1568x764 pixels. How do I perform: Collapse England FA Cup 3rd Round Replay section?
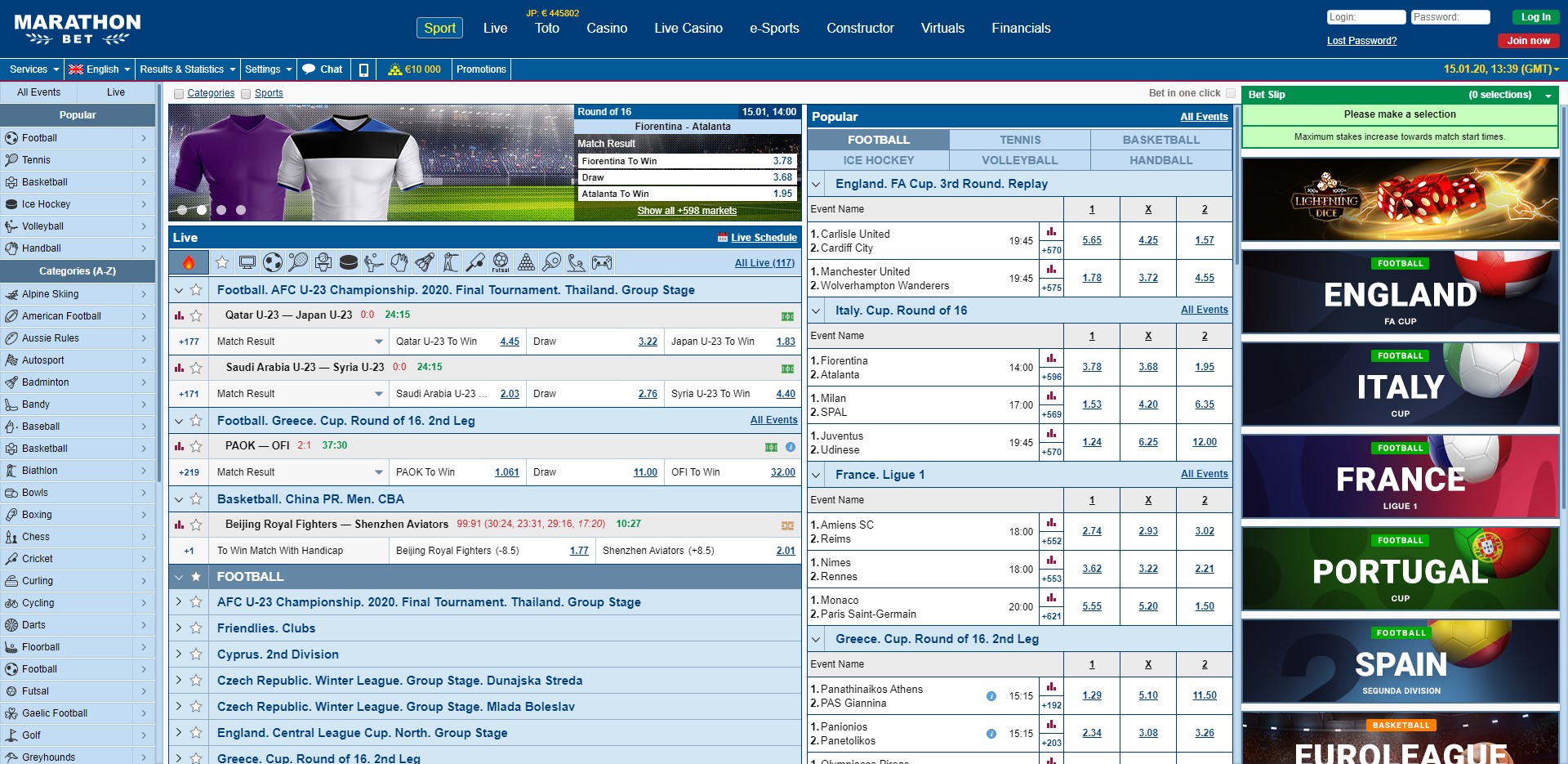(816, 185)
